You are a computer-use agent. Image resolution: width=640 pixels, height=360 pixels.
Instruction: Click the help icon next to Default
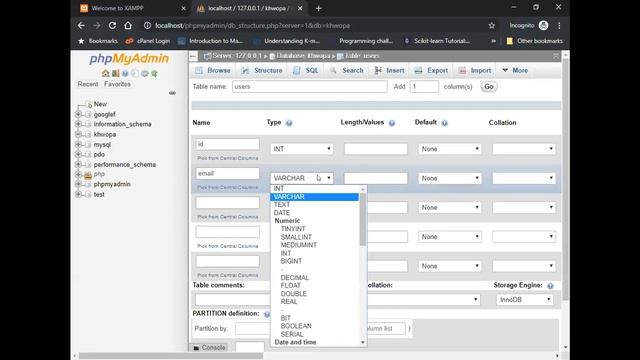coord(444,123)
